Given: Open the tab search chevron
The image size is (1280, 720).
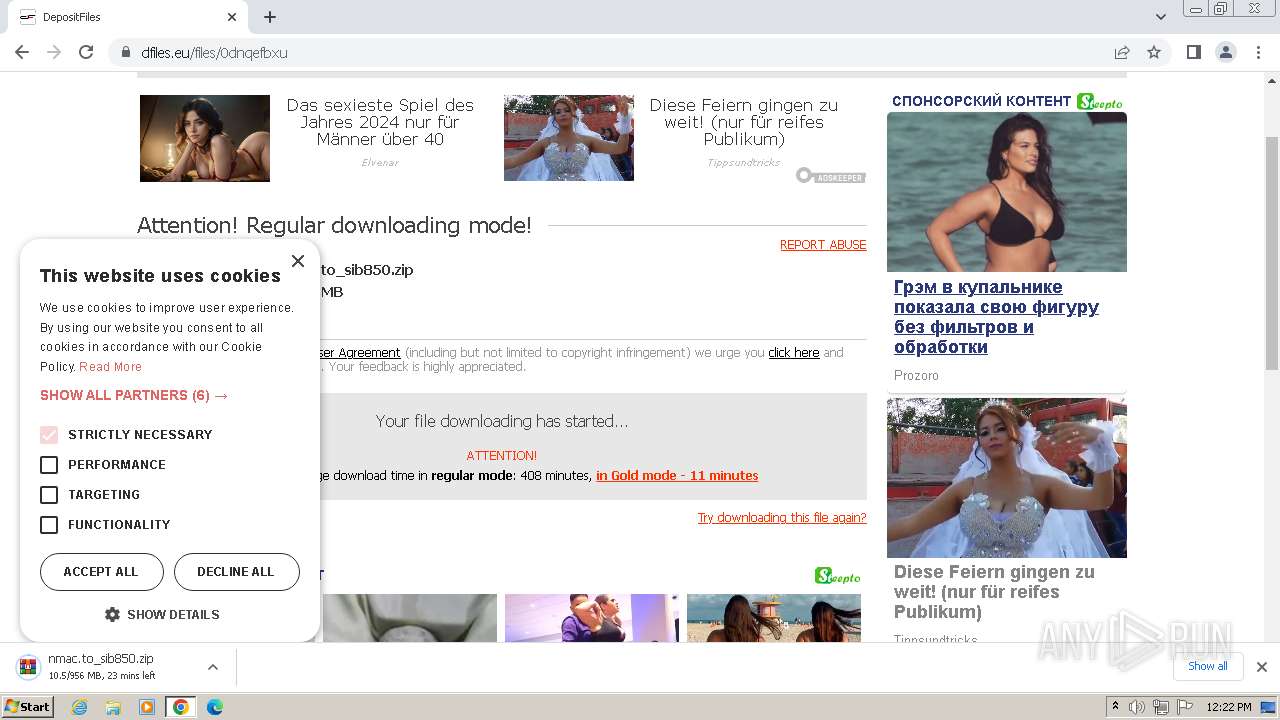Looking at the screenshot, I should [1161, 17].
